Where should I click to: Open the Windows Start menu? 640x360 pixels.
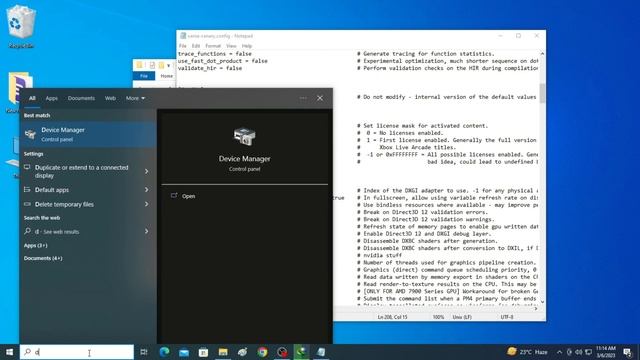(x=9, y=352)
